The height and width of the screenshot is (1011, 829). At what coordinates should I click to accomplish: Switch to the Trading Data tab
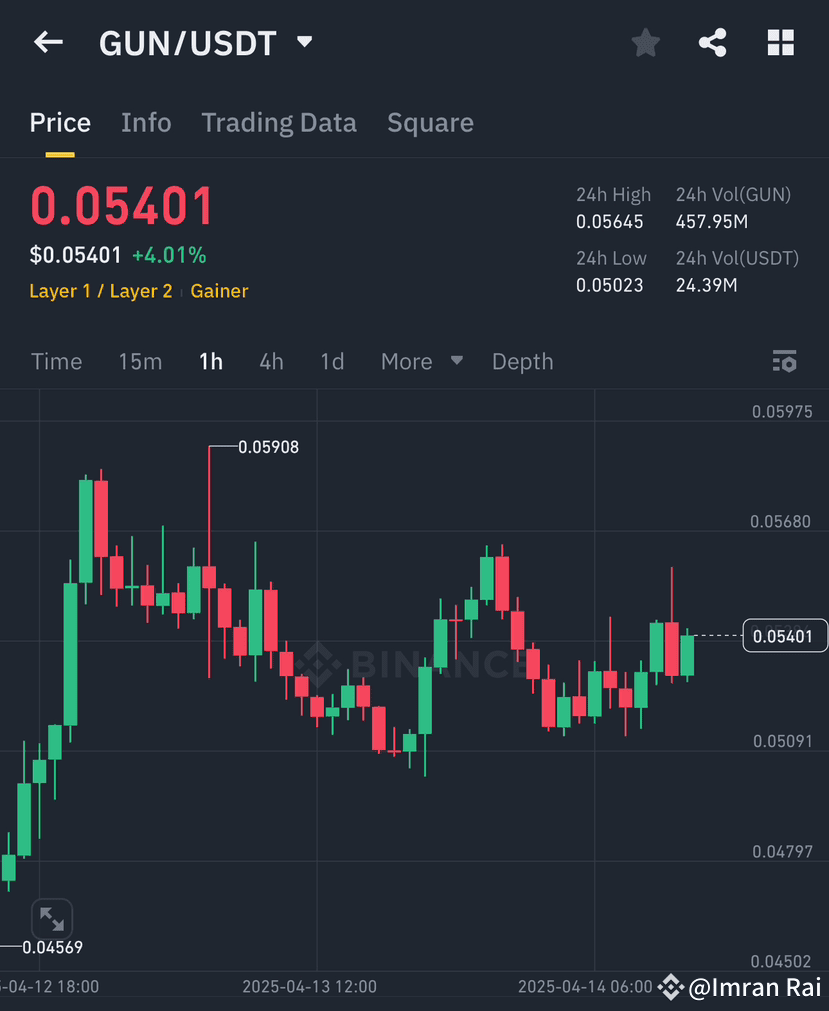click(279, 122)
